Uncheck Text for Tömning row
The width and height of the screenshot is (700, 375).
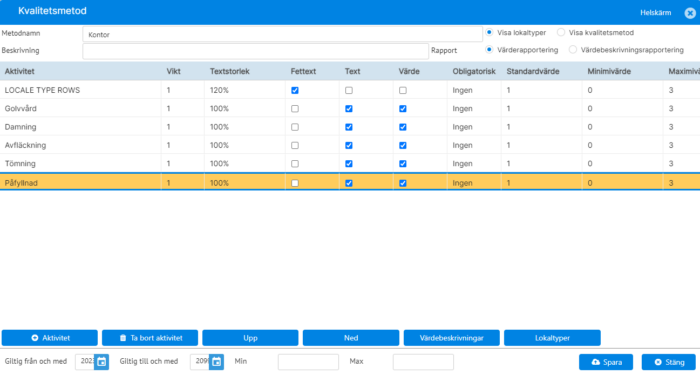point(349,163)
